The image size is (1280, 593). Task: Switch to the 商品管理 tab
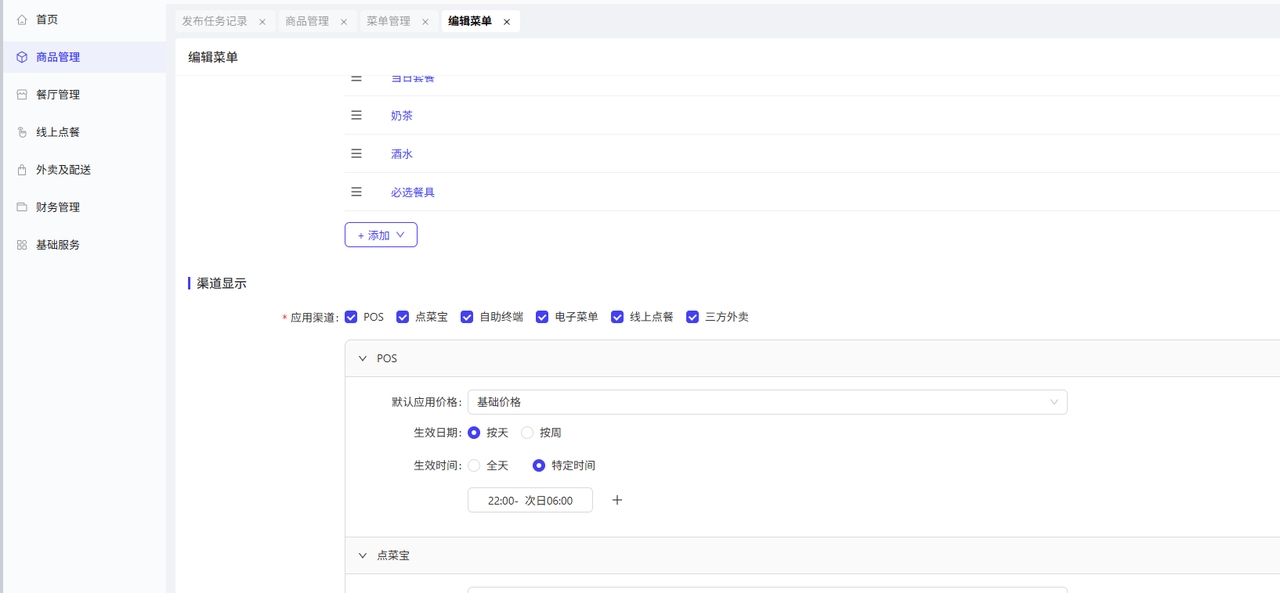[x=306, y=21]
